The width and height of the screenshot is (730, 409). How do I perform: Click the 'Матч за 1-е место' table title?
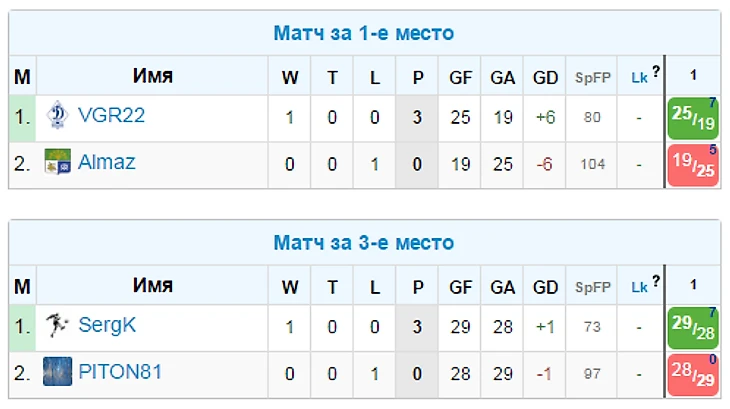click(x=364, y=33)
